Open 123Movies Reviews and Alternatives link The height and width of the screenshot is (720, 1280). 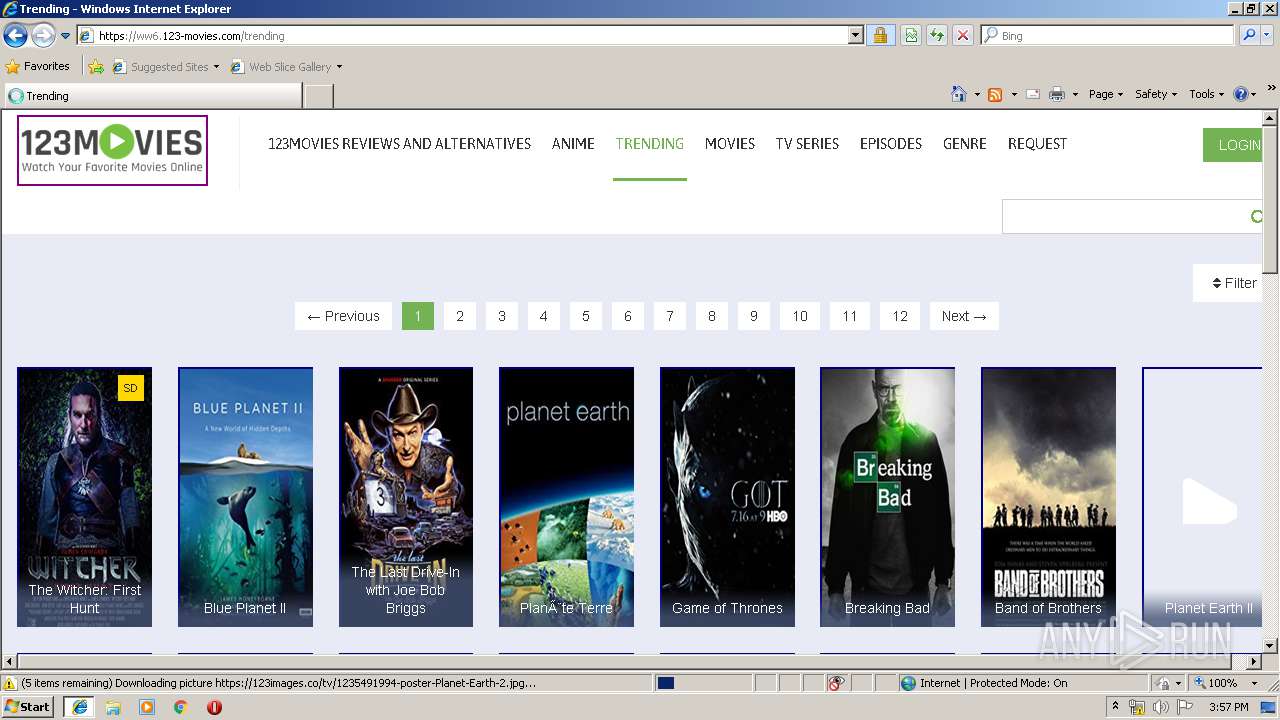pyautogui.click(x=399, y=144)
